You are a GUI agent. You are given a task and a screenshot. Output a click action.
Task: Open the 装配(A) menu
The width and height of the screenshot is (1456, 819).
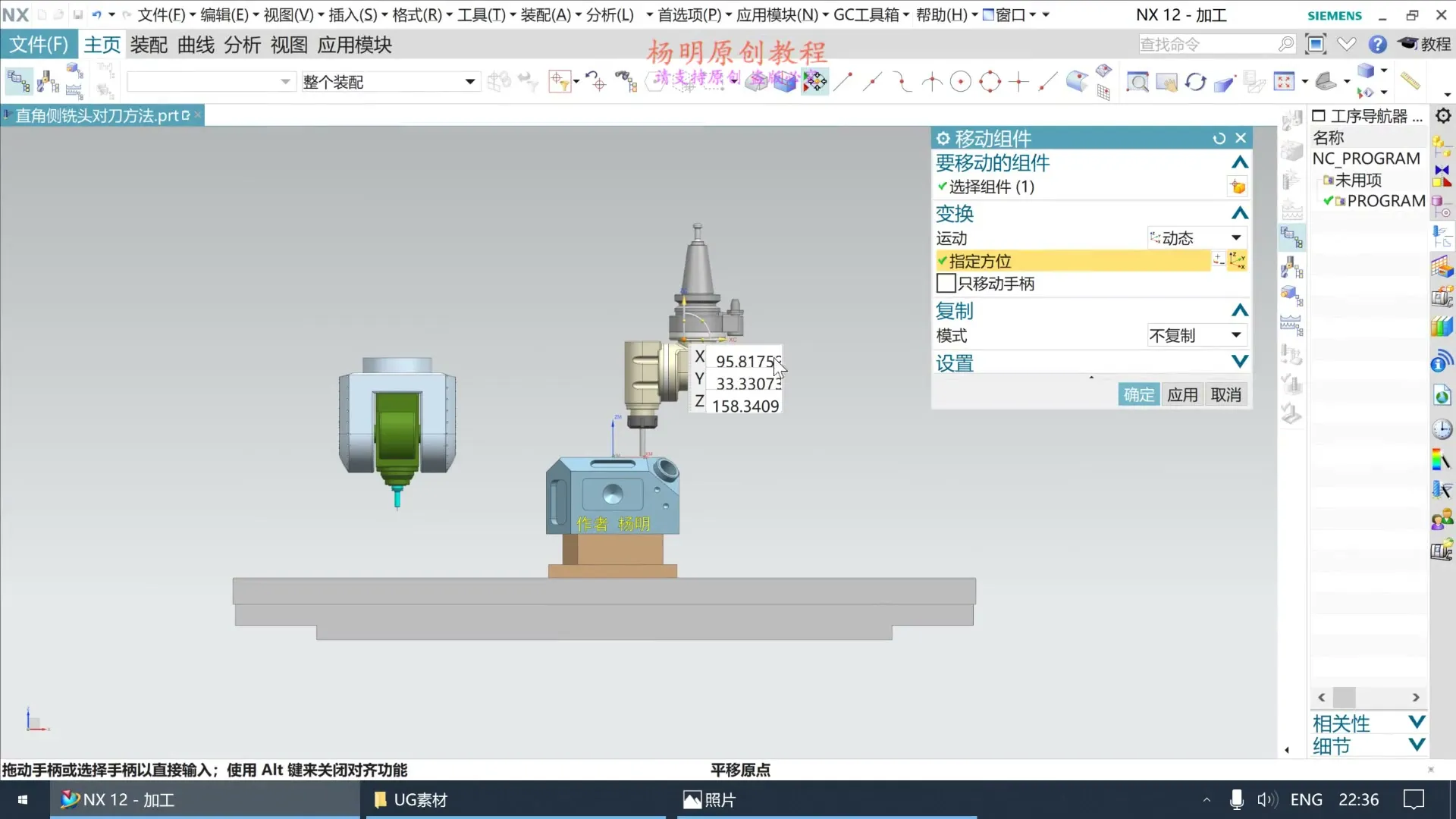click(545, 14)
